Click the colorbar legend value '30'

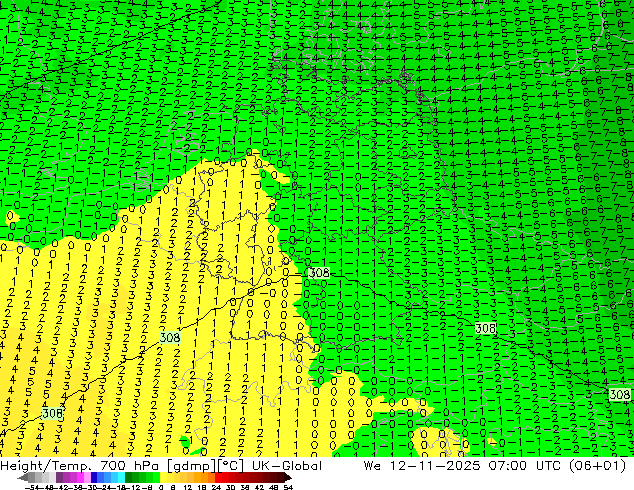[230, 487]
